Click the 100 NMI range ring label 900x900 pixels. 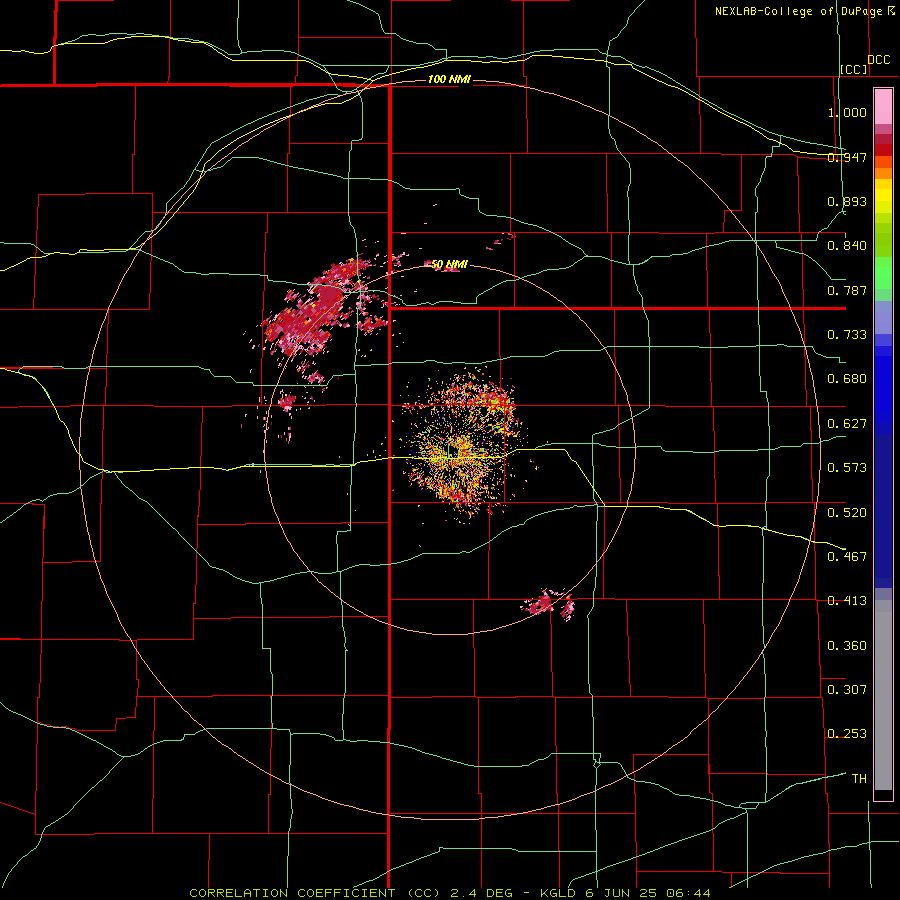pos(449,79)
